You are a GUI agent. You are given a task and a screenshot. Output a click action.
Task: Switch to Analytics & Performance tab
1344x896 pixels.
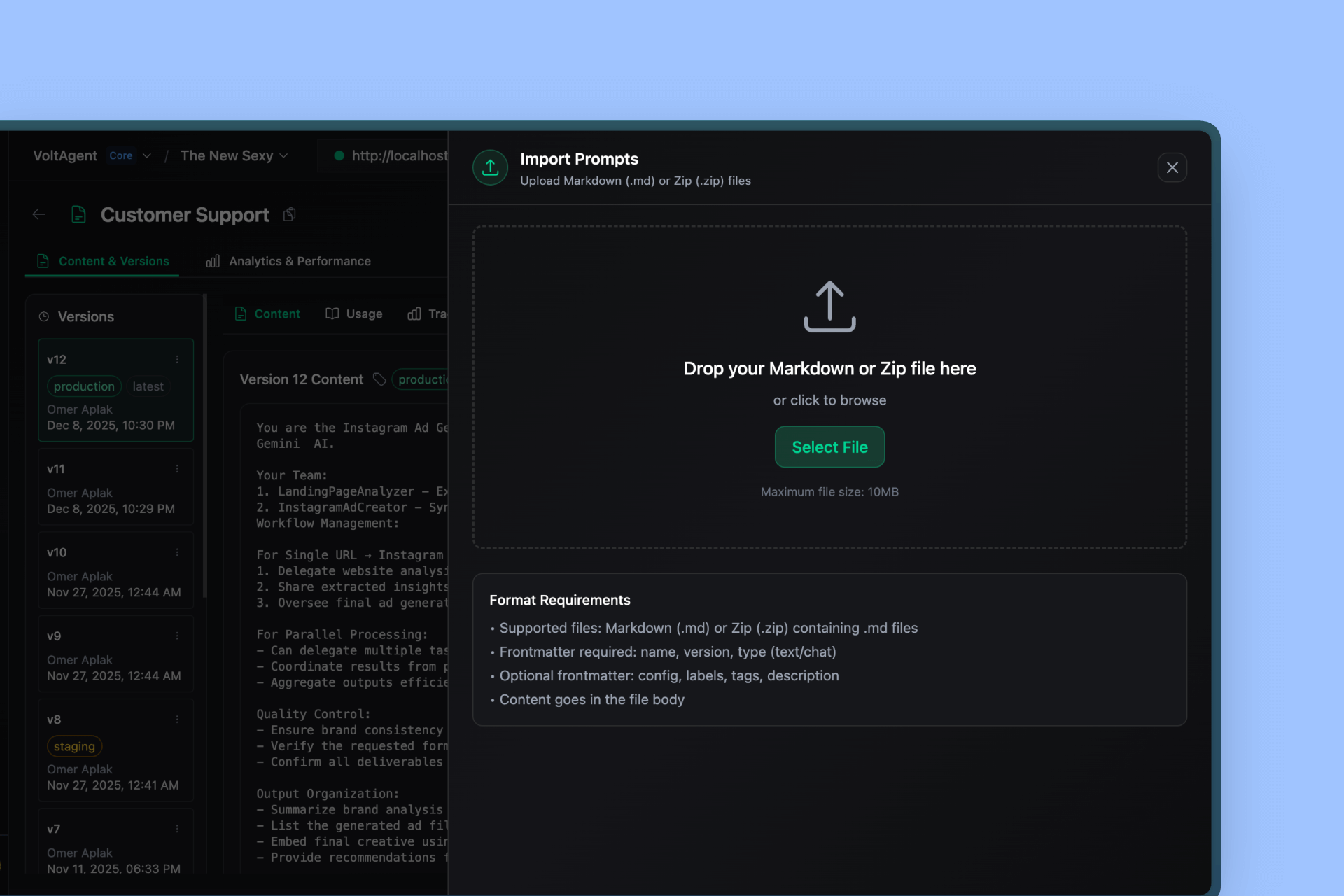point(288,261)
